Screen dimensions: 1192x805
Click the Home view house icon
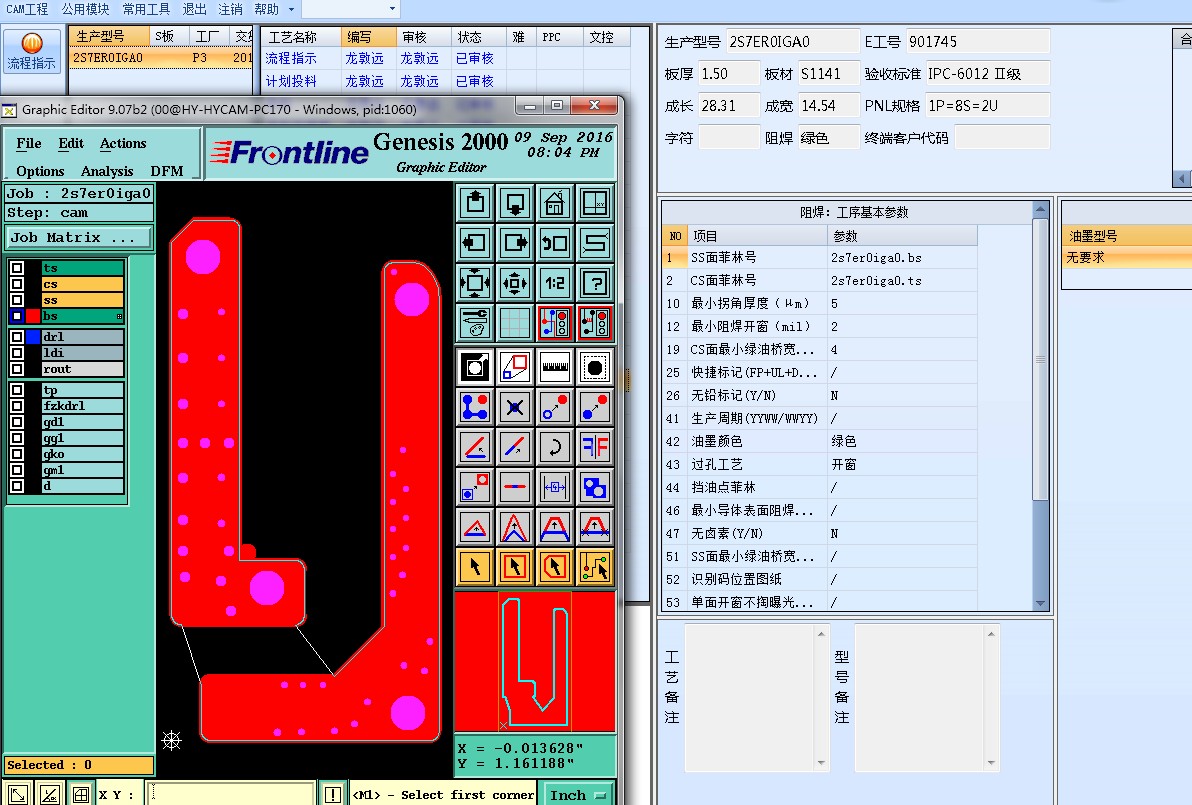pos(555,203)
